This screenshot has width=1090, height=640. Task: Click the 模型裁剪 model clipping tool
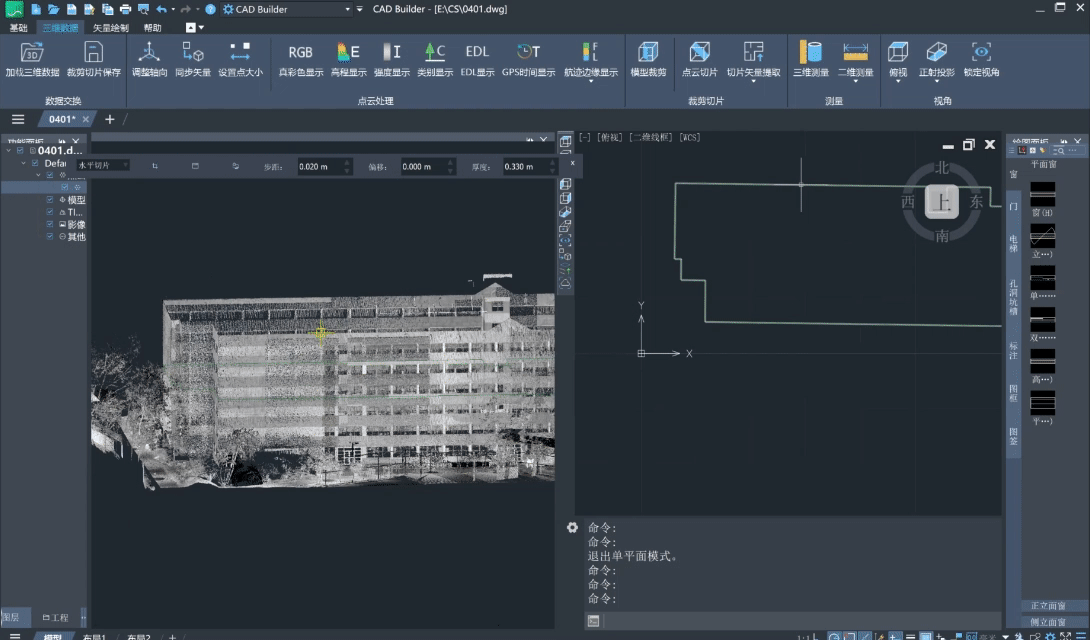pyautogui.click(x=648, y=53)
